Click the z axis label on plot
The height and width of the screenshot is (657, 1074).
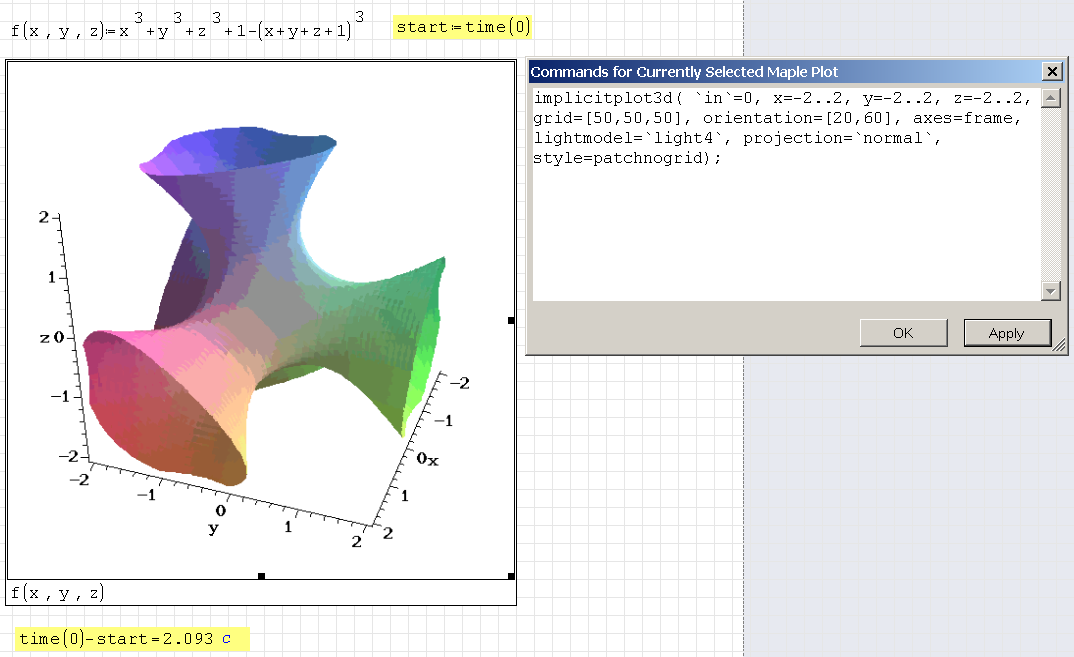pyautogui.click(x=44, y=338)
